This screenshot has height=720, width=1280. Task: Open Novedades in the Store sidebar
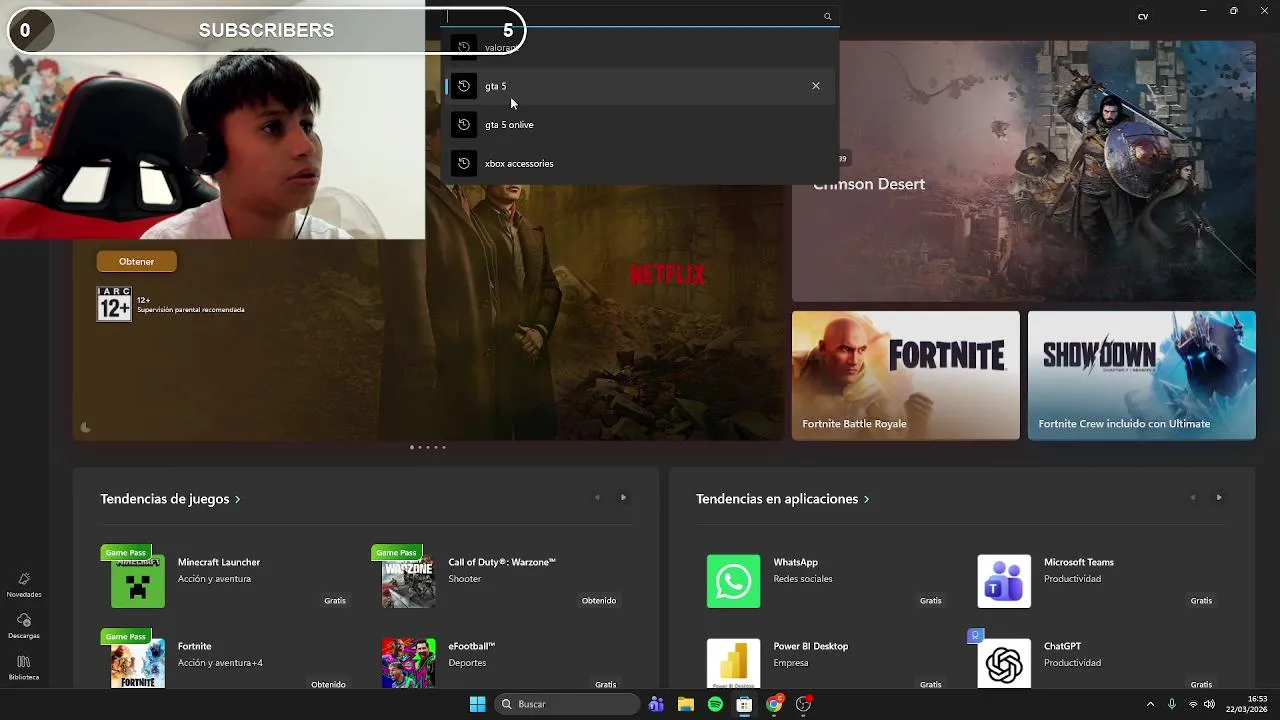coord(24,585)
